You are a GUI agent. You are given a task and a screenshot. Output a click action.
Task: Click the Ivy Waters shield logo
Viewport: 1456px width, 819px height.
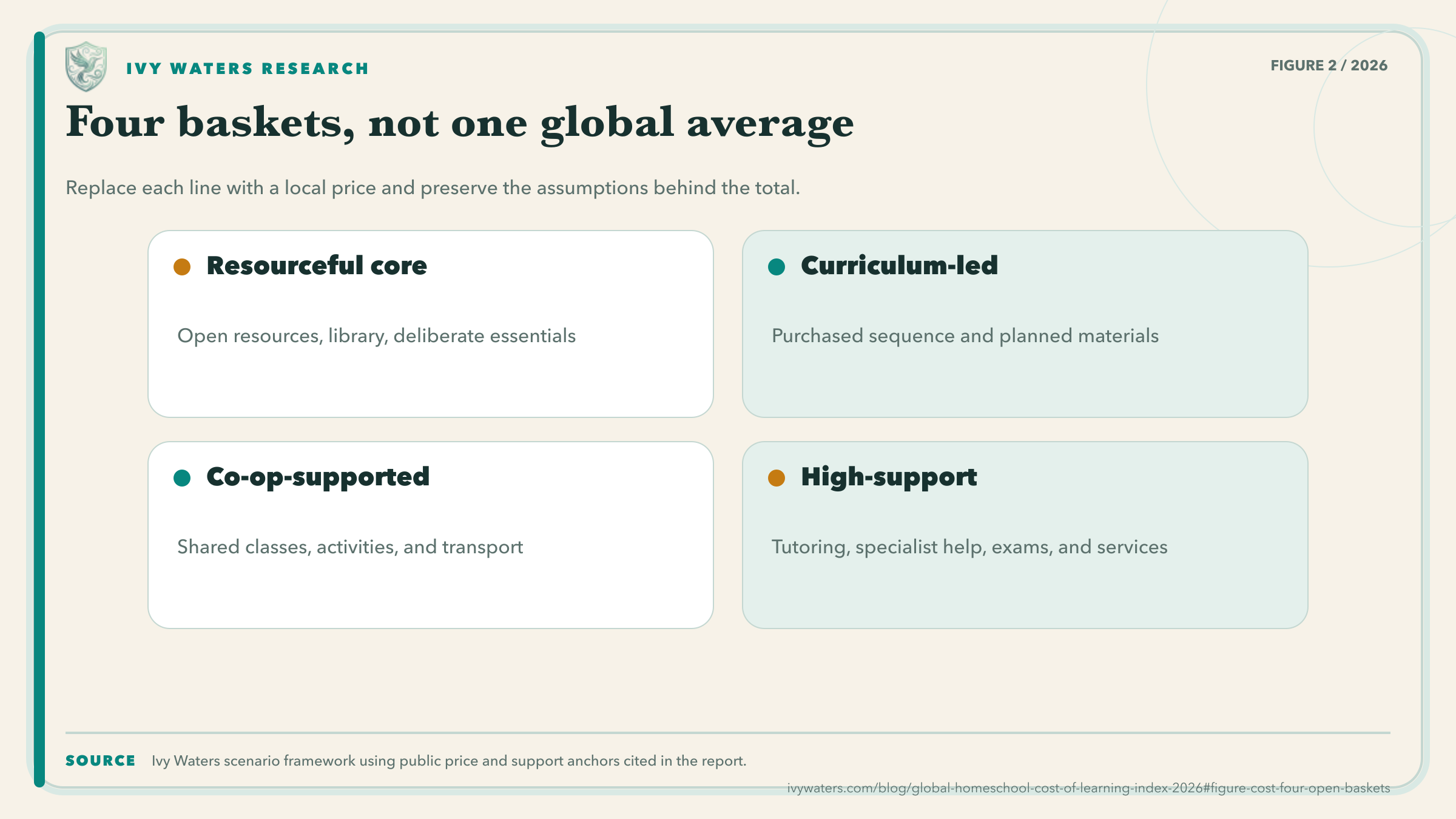[86, 67]
